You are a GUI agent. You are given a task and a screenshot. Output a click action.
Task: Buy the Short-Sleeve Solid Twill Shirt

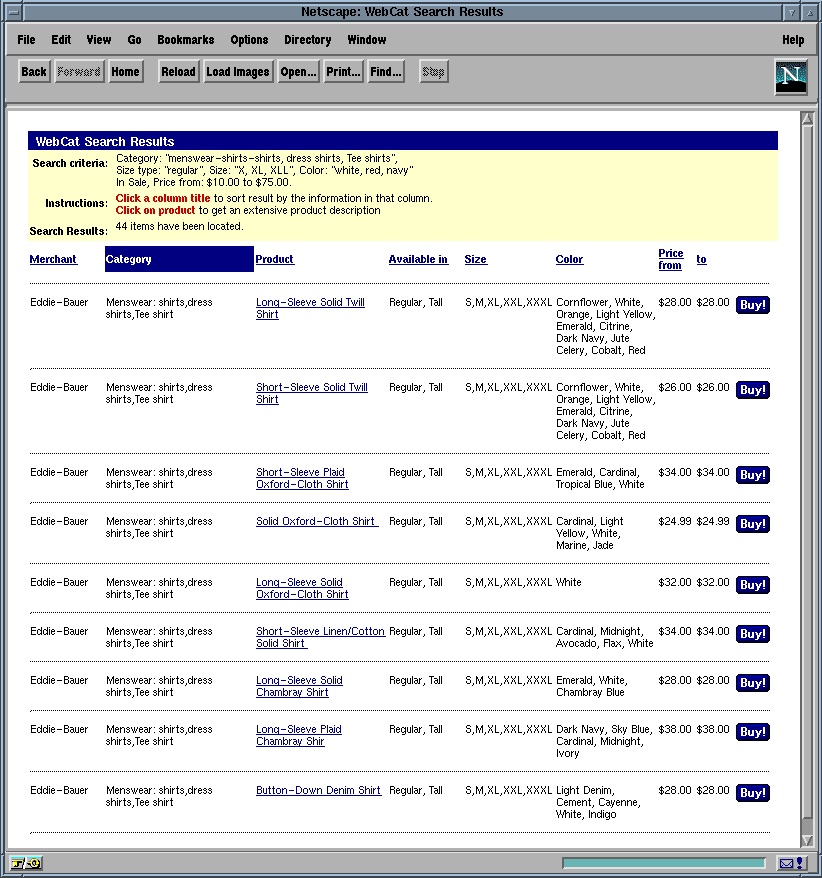[753, 390]
